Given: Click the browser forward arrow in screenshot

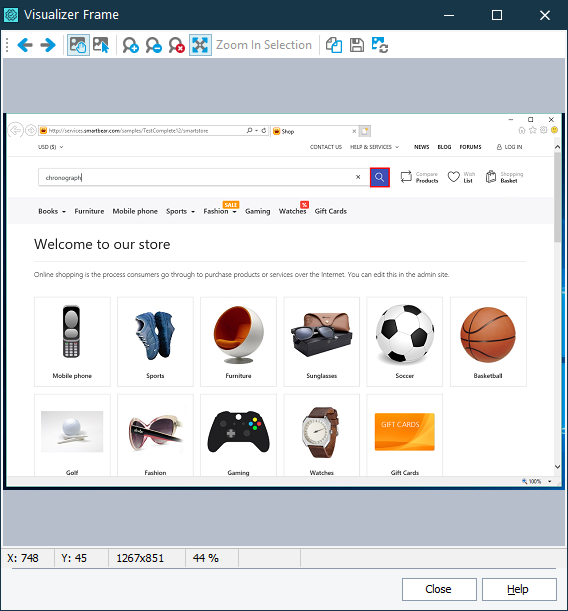Looking at the screenshot, I should (31, 130).
